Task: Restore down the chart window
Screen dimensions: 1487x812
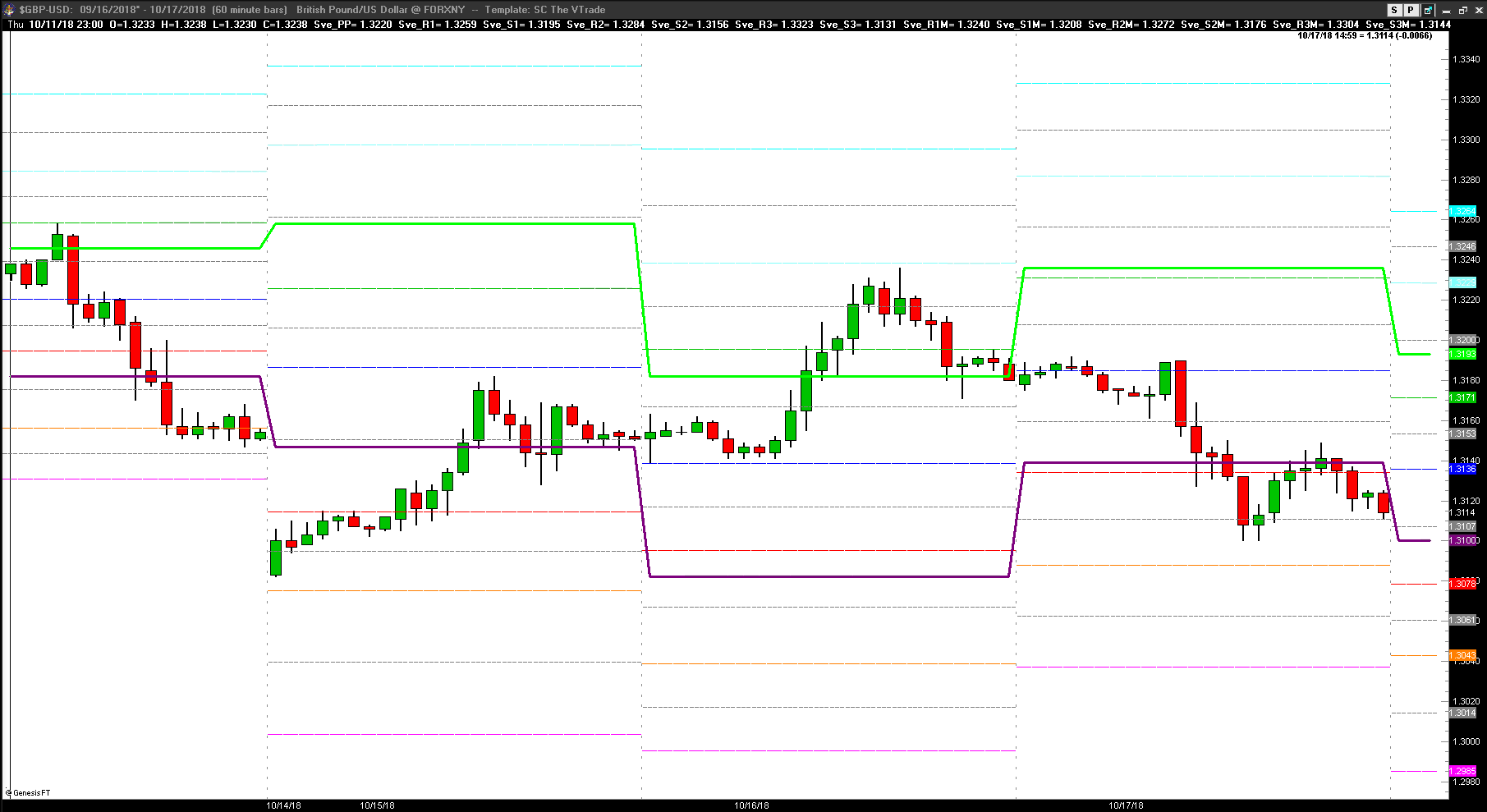Action: point(1462,10)
